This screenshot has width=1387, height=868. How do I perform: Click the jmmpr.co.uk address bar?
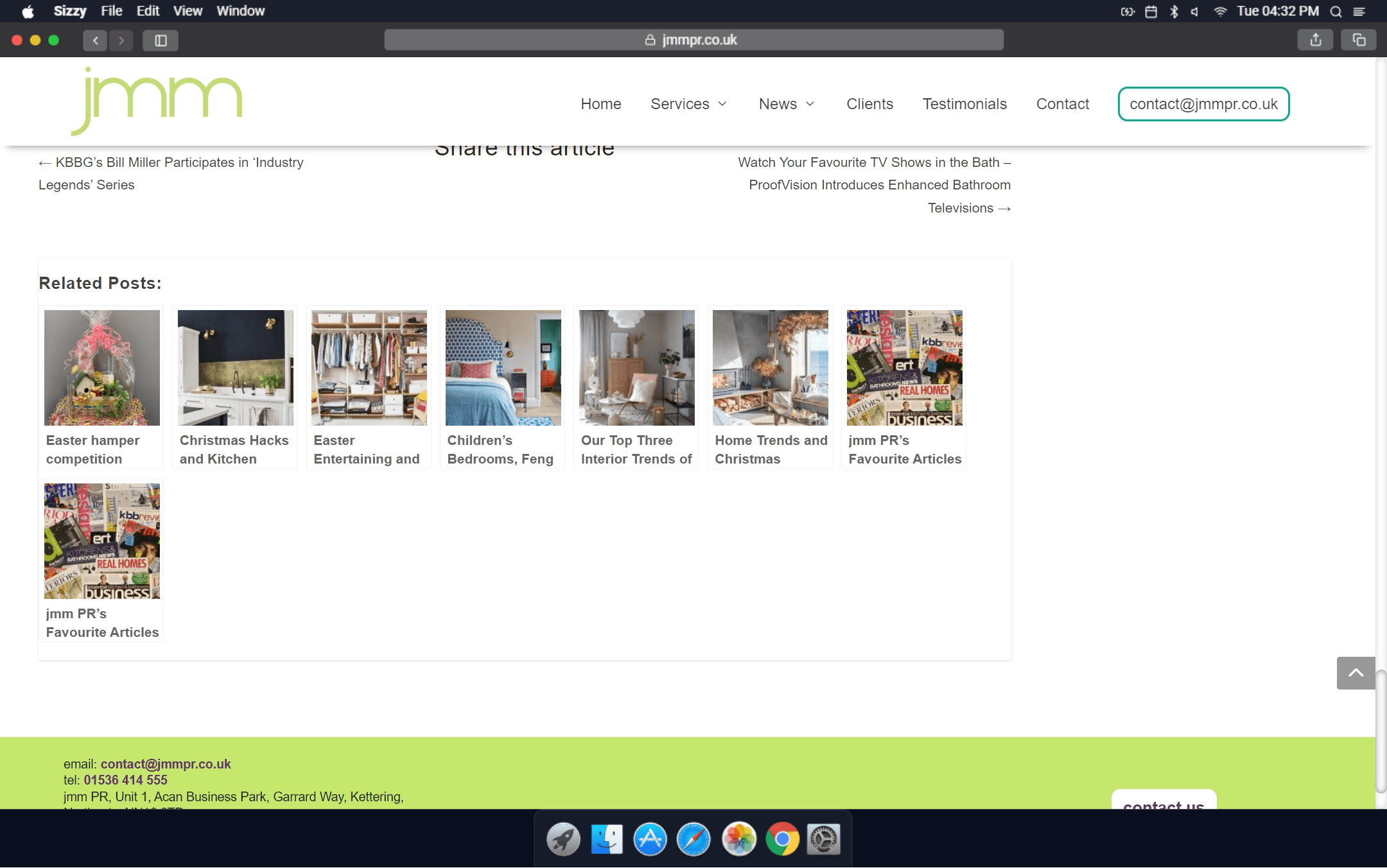coord(693,40)
